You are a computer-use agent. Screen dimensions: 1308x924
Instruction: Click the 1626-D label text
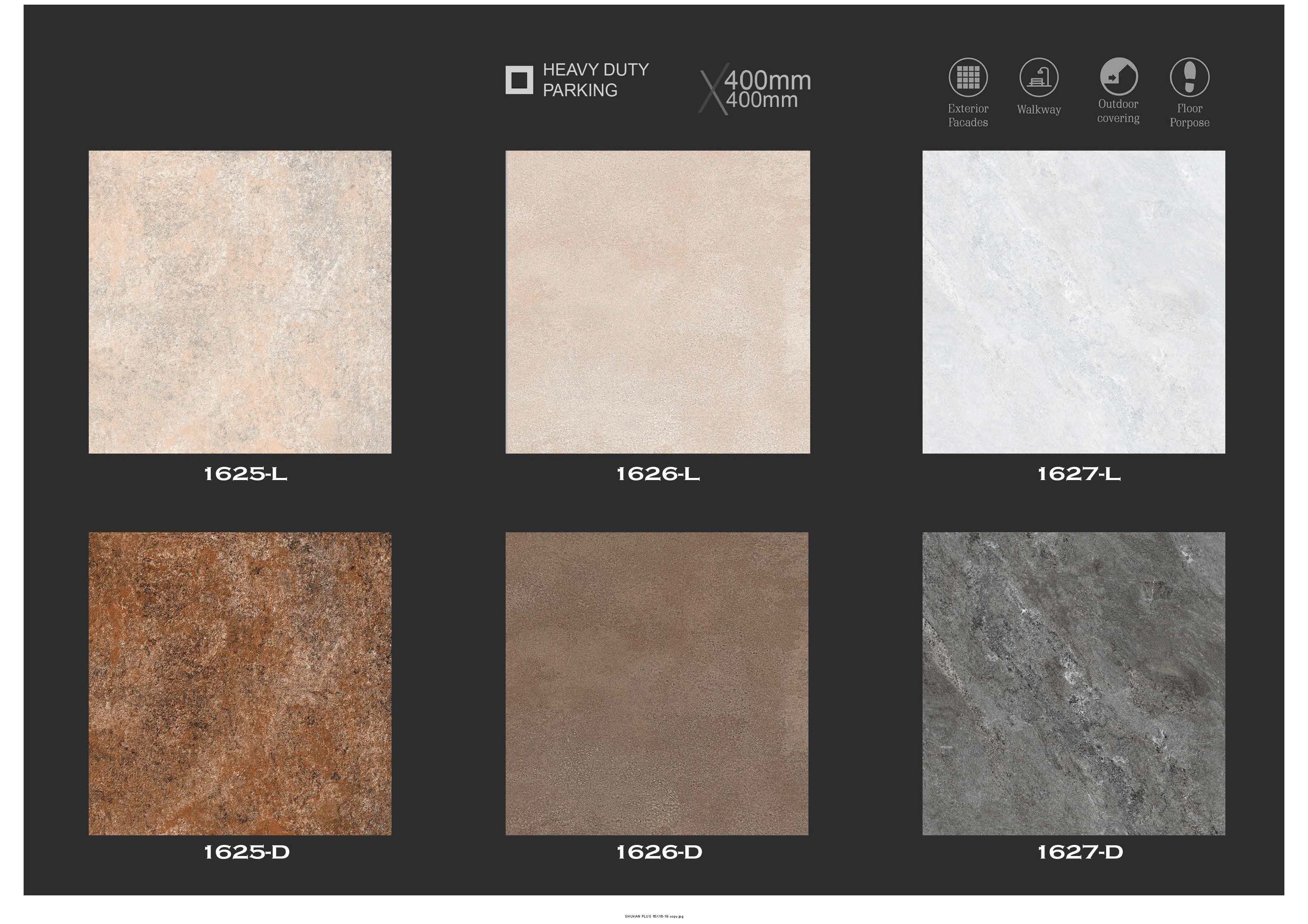point(659,852)
